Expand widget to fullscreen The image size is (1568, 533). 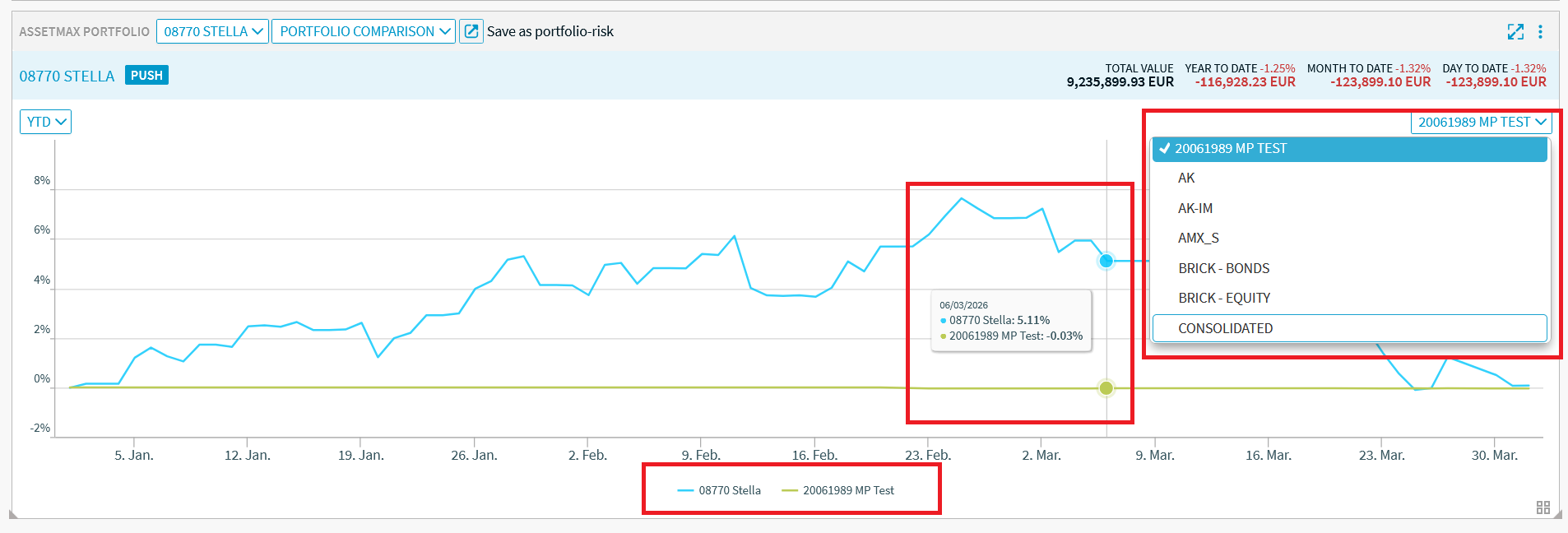1515,31
